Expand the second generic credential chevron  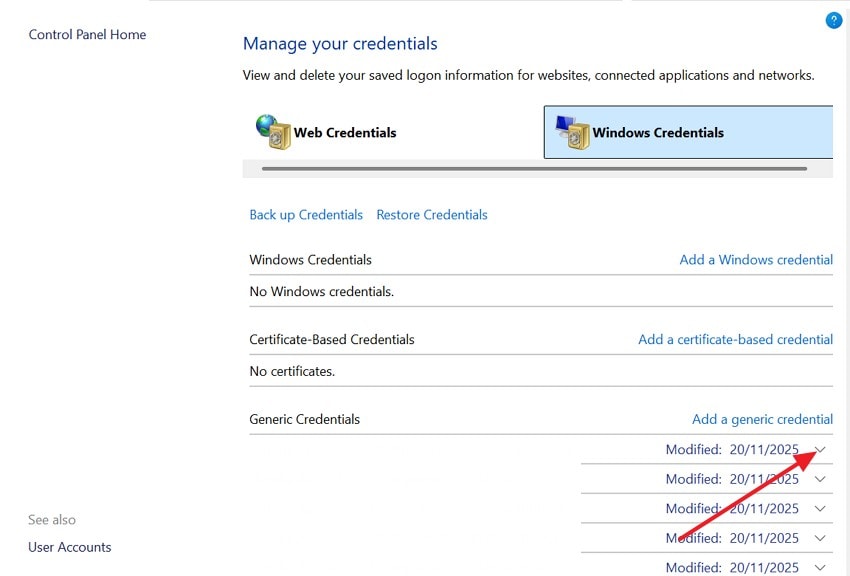(x=820, y=479)
